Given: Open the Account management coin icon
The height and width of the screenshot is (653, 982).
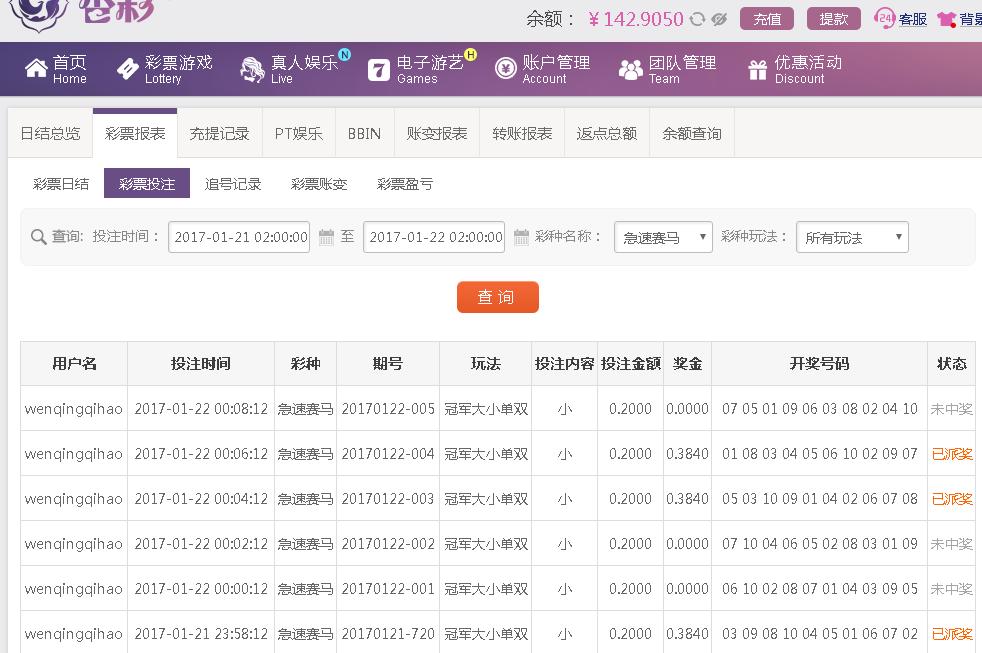Looking at the screenshot, I should click(x=505, y=69).
